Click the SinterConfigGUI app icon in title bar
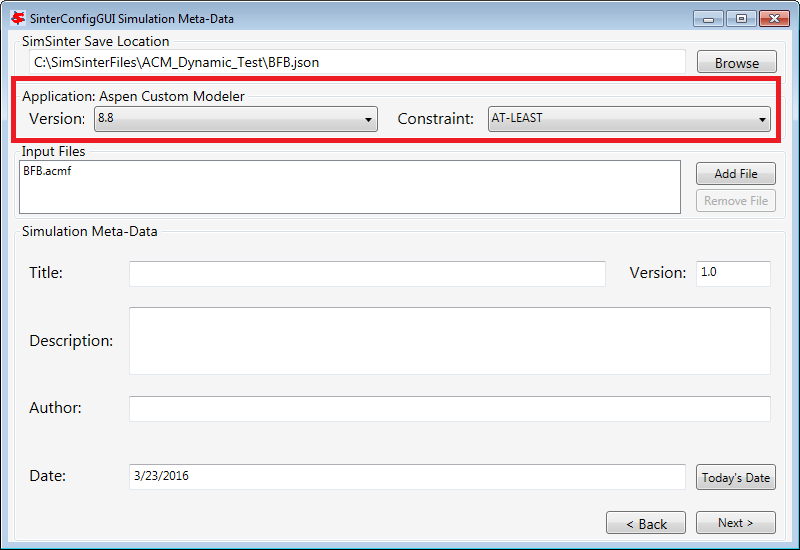Viewport: 800px width, 550px height. coord(18,18)
